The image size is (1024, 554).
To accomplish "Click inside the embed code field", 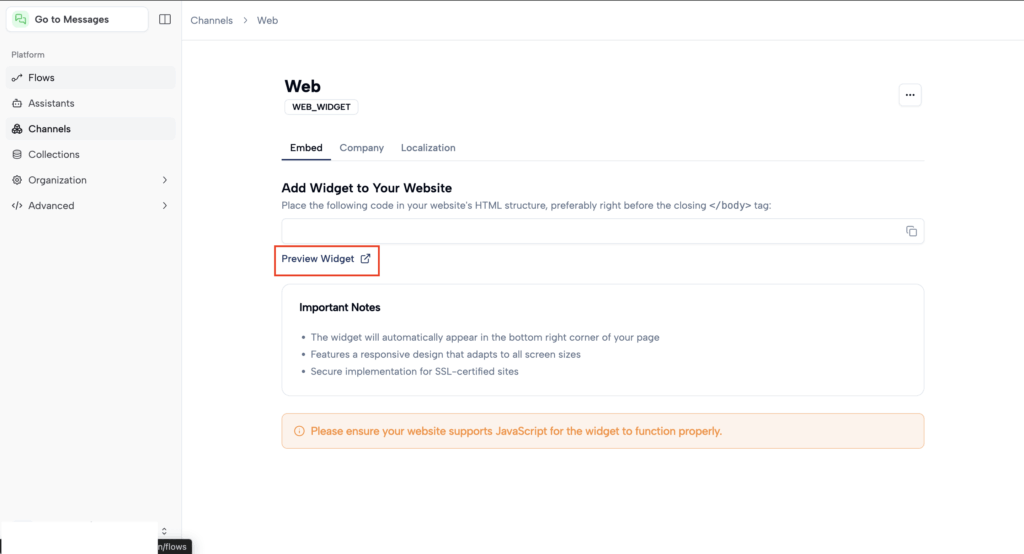I will coord(590,231).
